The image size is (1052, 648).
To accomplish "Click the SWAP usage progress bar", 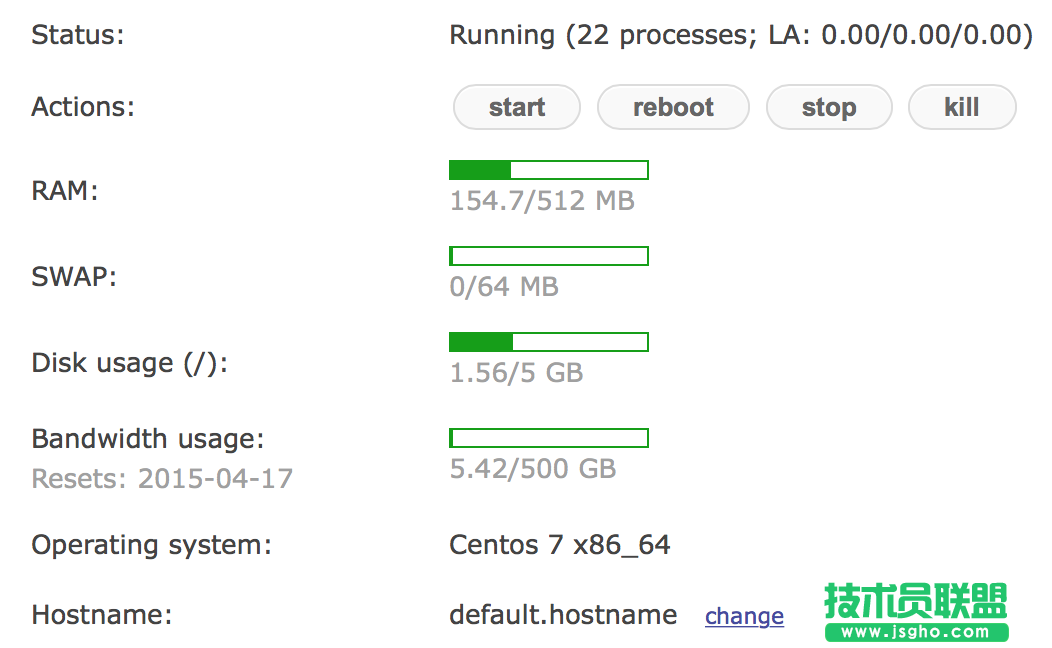I will point(549,256).
